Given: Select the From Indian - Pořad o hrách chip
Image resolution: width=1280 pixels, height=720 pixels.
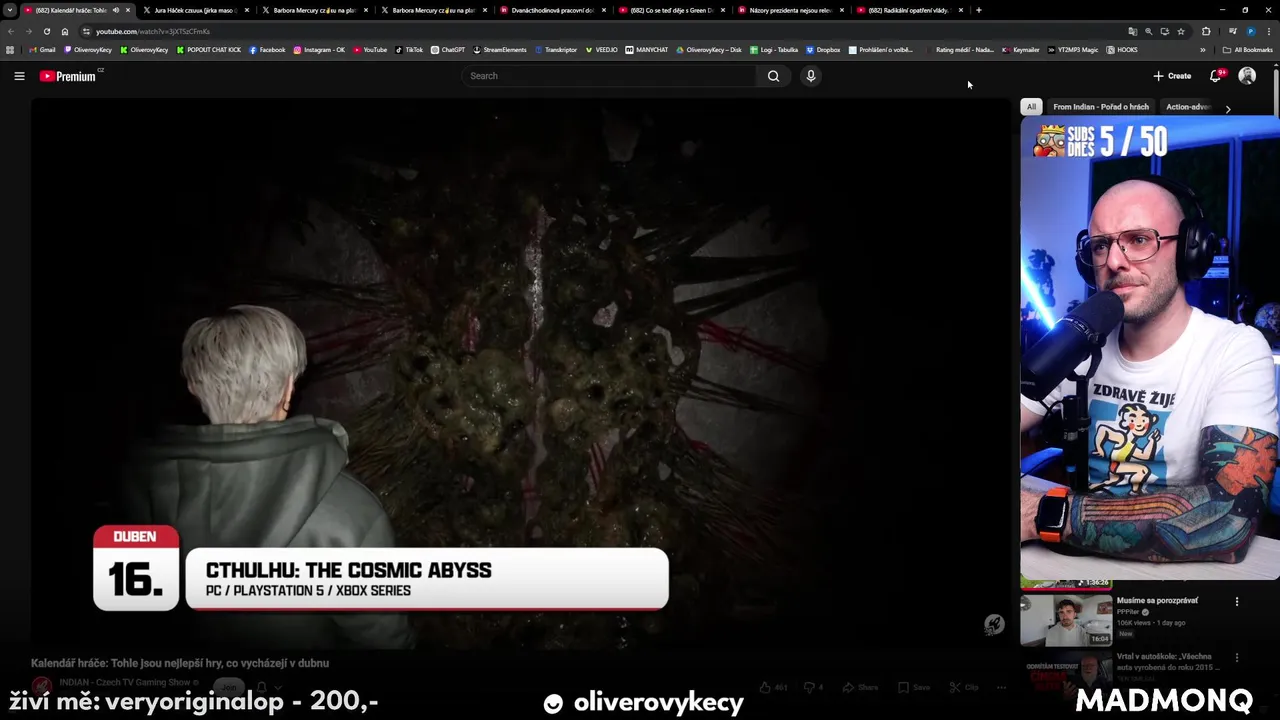Looking at the screenshot, I should point(1101,107).
